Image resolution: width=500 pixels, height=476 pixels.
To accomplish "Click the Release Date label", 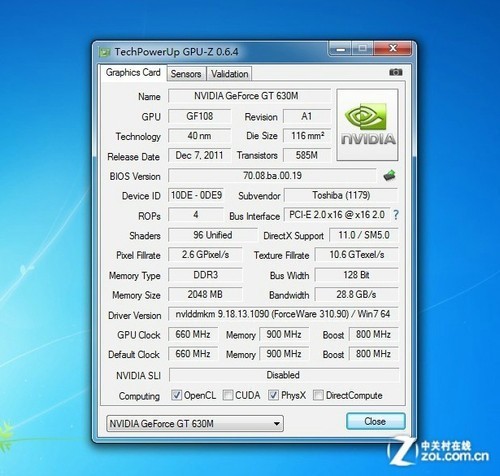I will pyautogui.click(x=133, y=157).
